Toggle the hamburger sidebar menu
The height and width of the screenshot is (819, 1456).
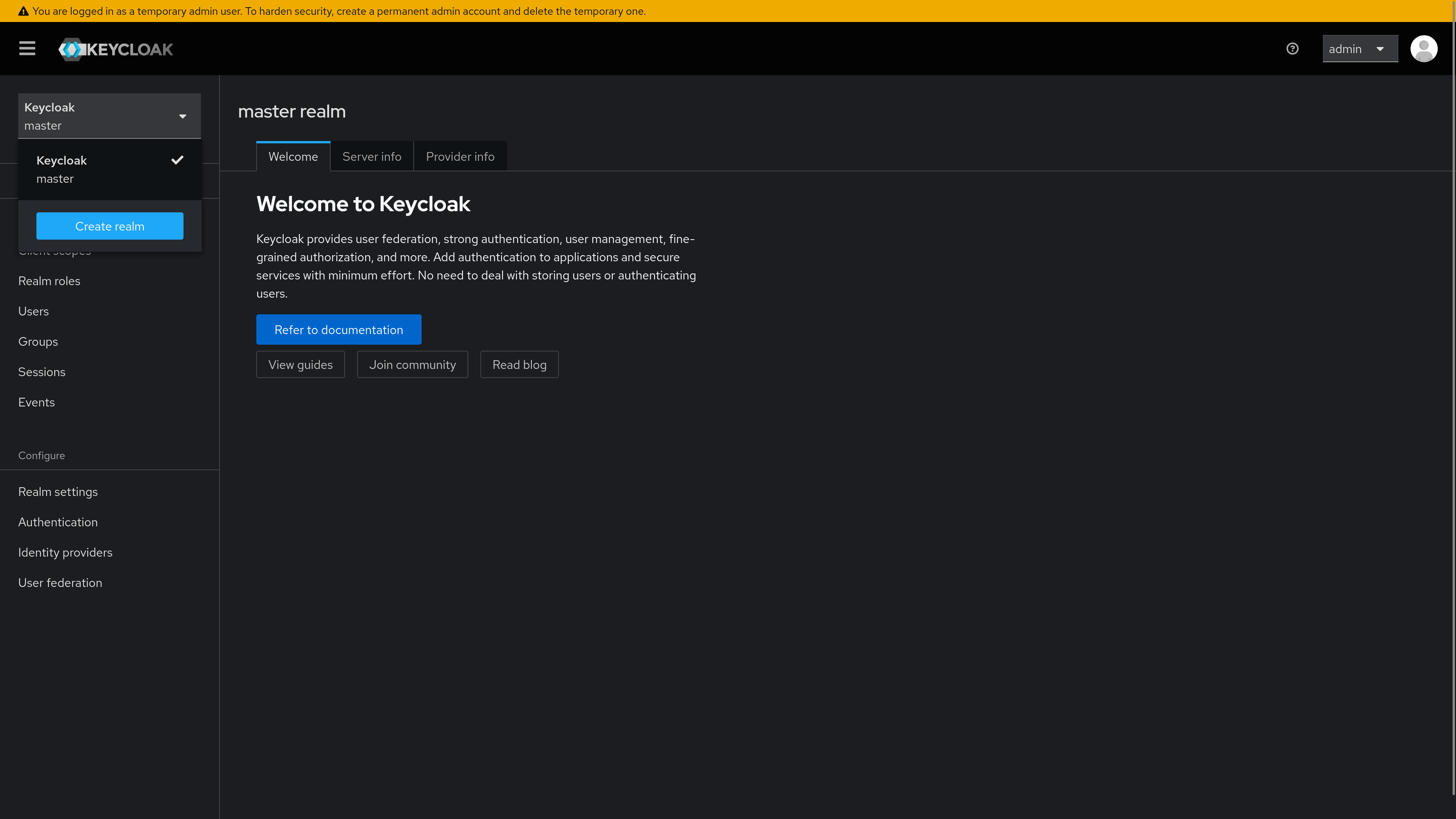pos(27,49)
